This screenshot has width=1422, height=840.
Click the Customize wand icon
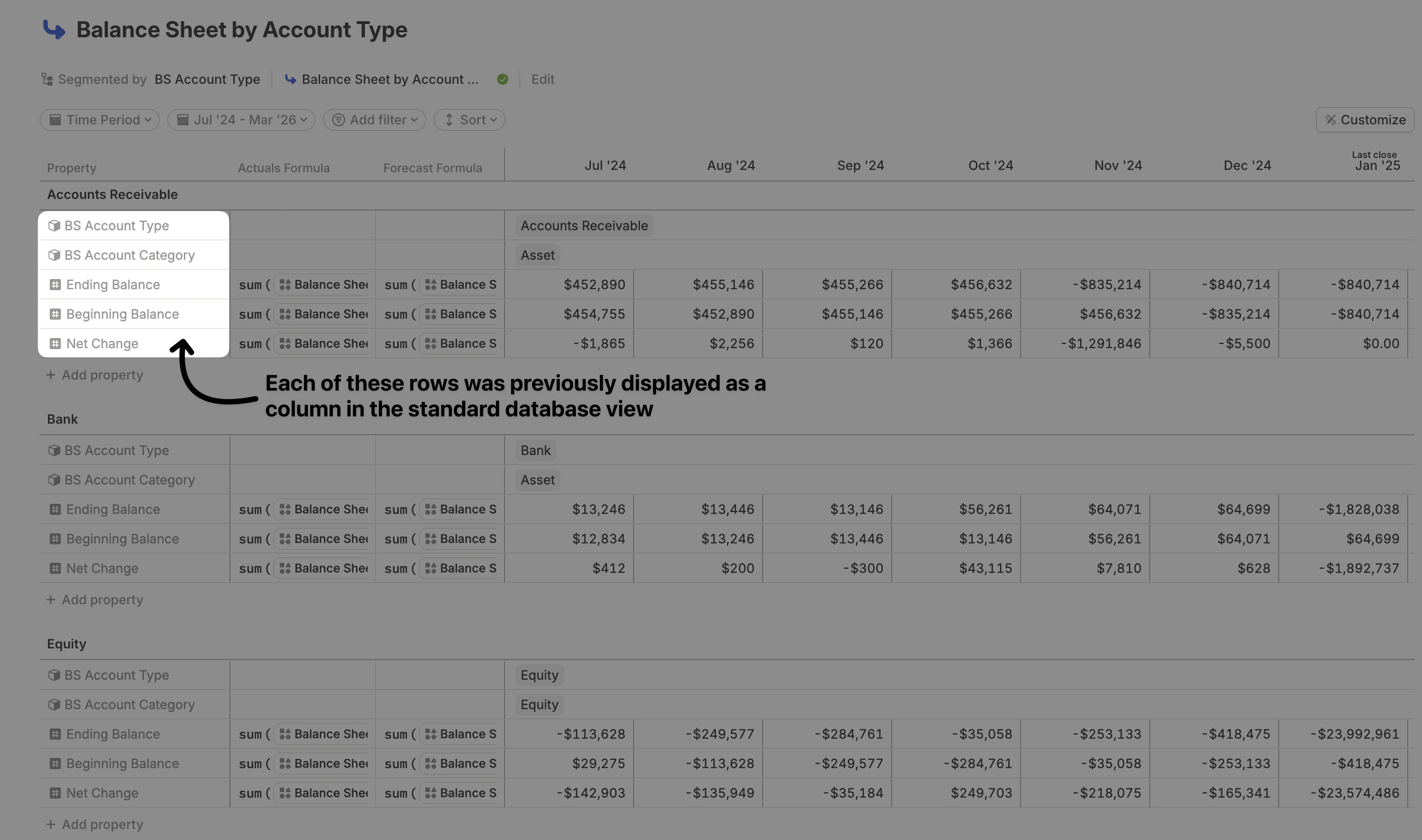tap(1330, 120)
